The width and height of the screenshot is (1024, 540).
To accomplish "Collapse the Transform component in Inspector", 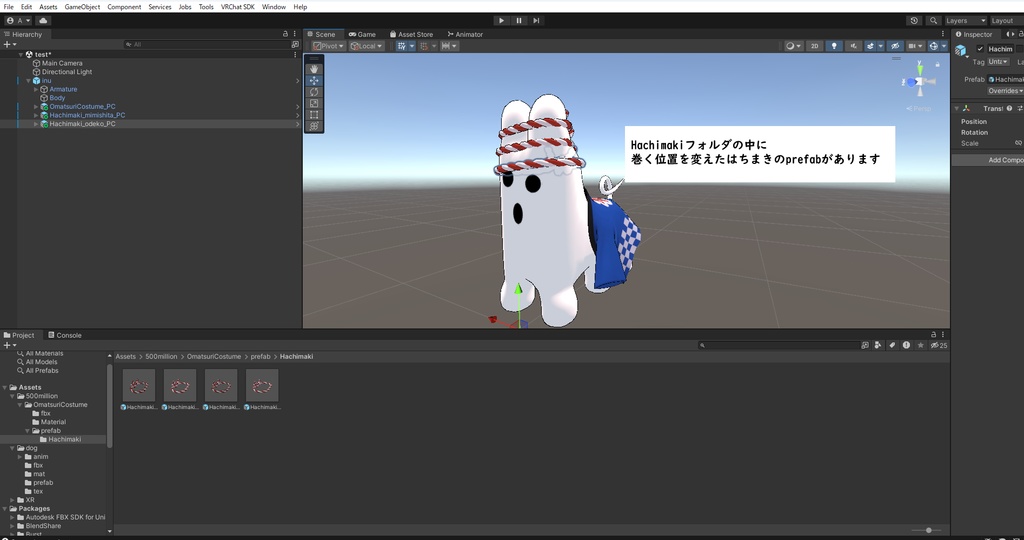I will point(957,108).
